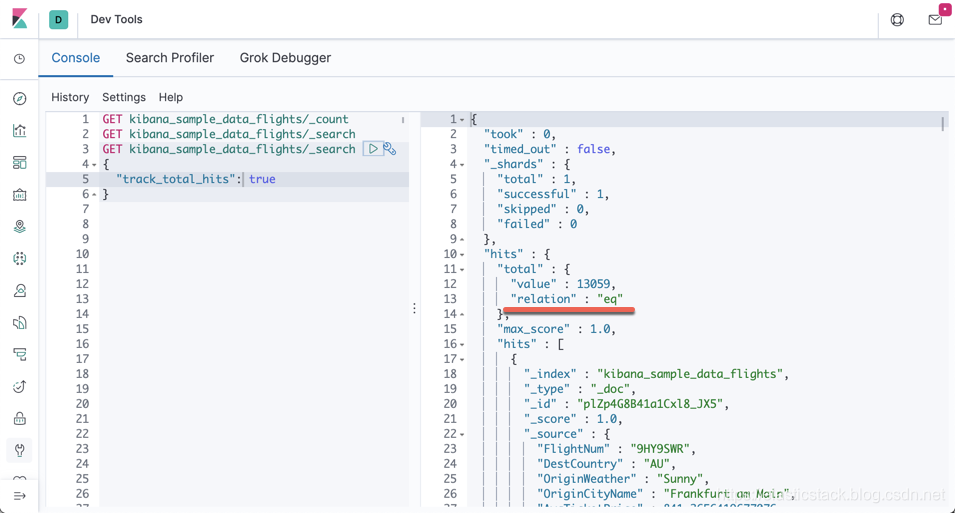Image resolution: width=955 pixels, height=513 pixels.
Task: Expand the side navigation menu
Action: (x=19, y=496)
